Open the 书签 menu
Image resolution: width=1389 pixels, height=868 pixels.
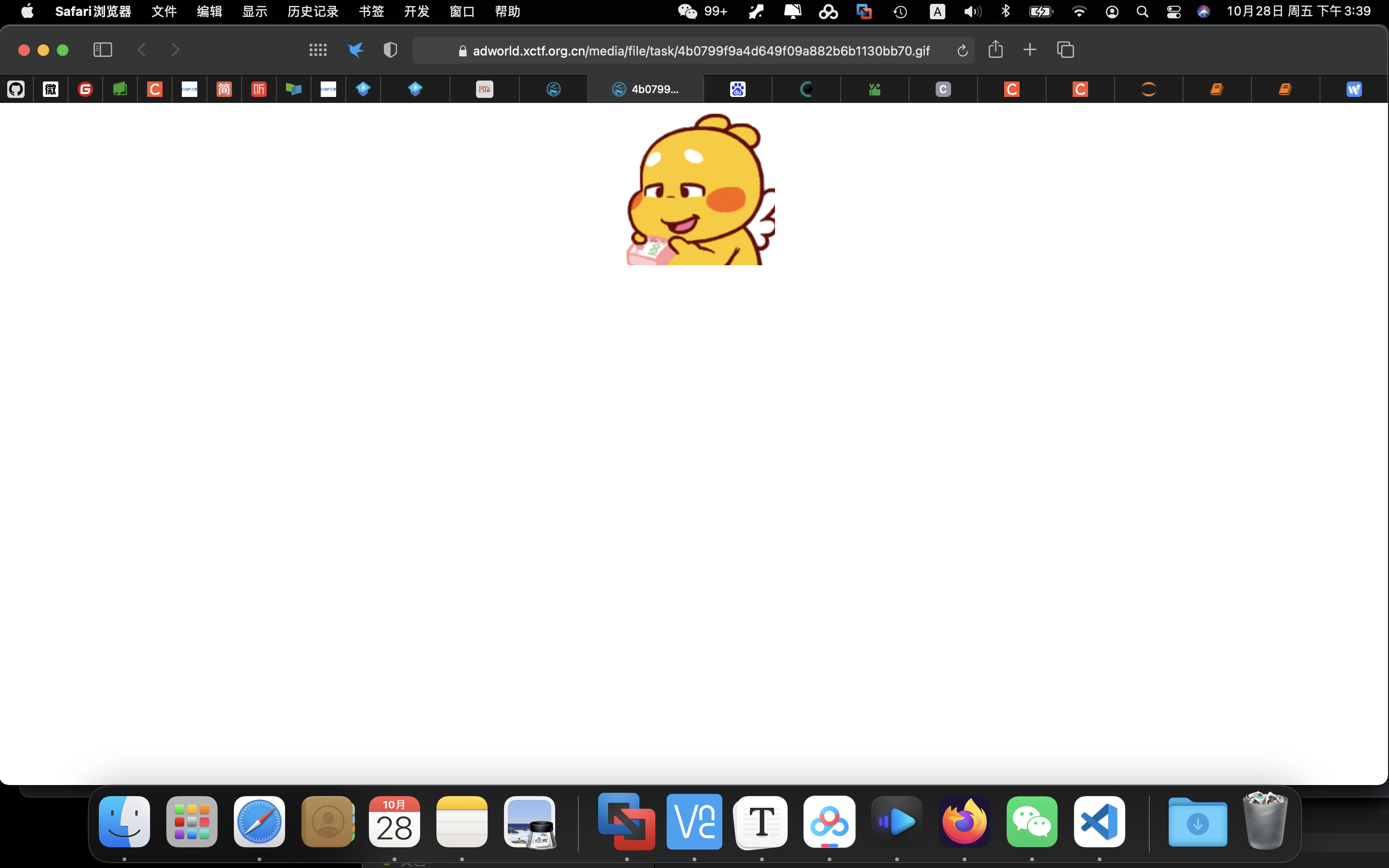tap(371, 12)
